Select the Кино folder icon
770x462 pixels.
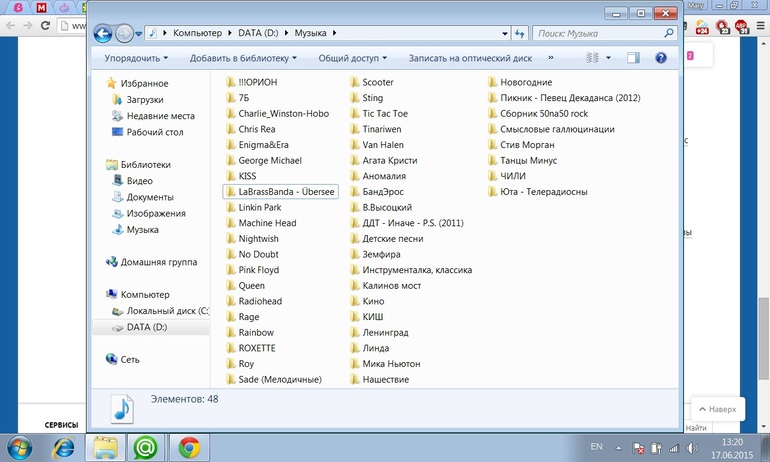[x=355, y=301]
